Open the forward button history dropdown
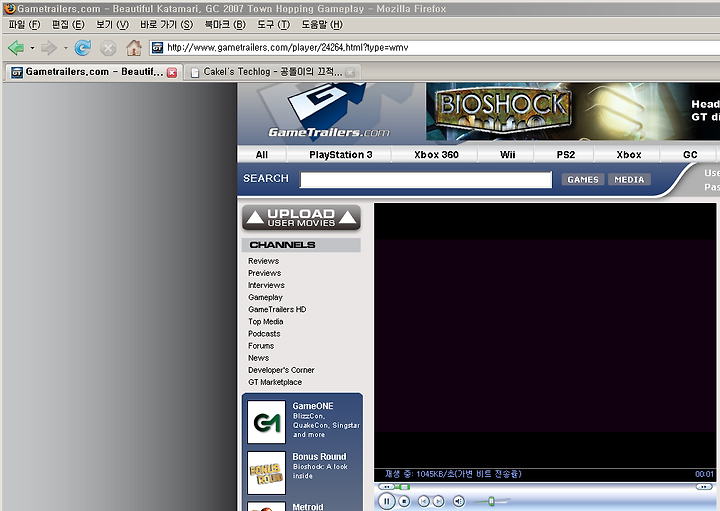This screenshot has width=720, height=511. pos(66,48)
